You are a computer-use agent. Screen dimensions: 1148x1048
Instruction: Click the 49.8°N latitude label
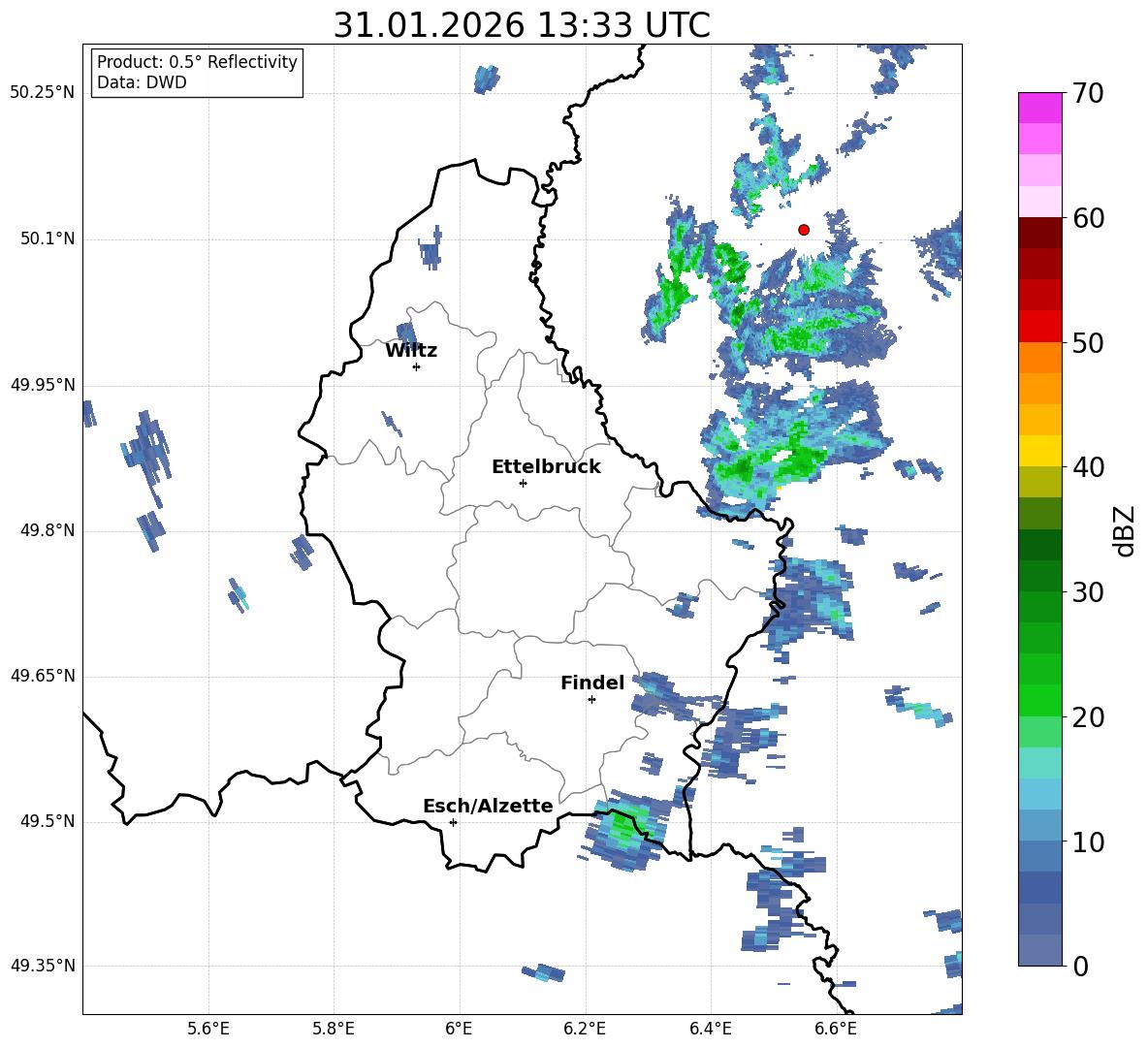coord(48,530)
